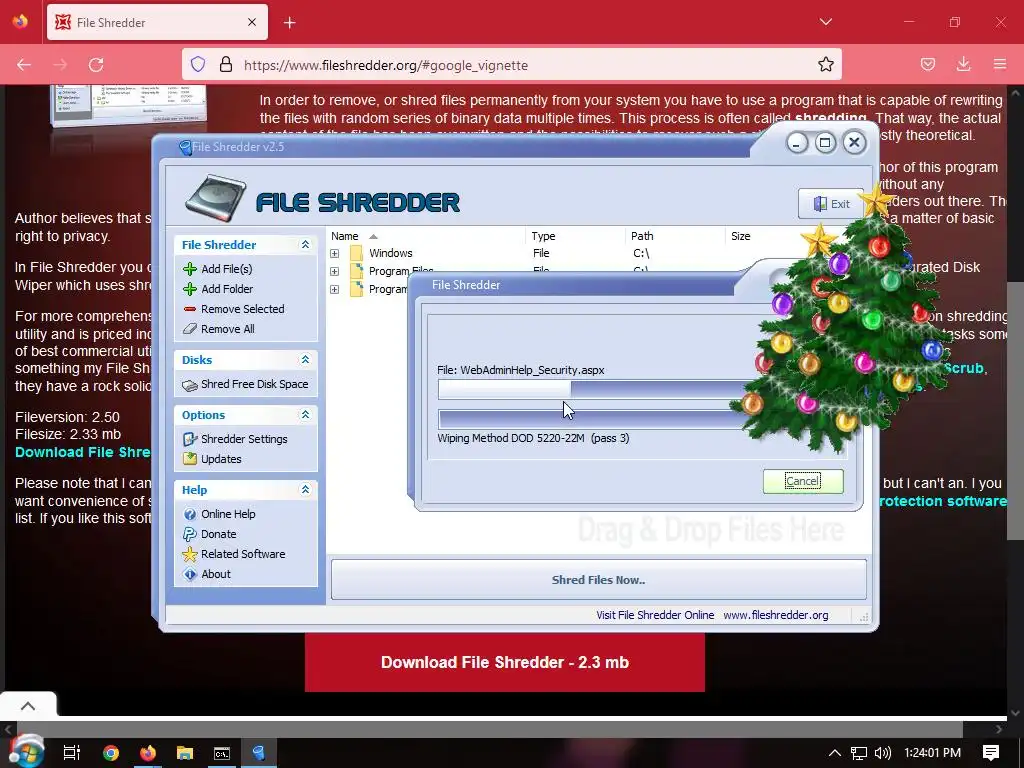Expand the Windows folder tree node

[334, 253]
